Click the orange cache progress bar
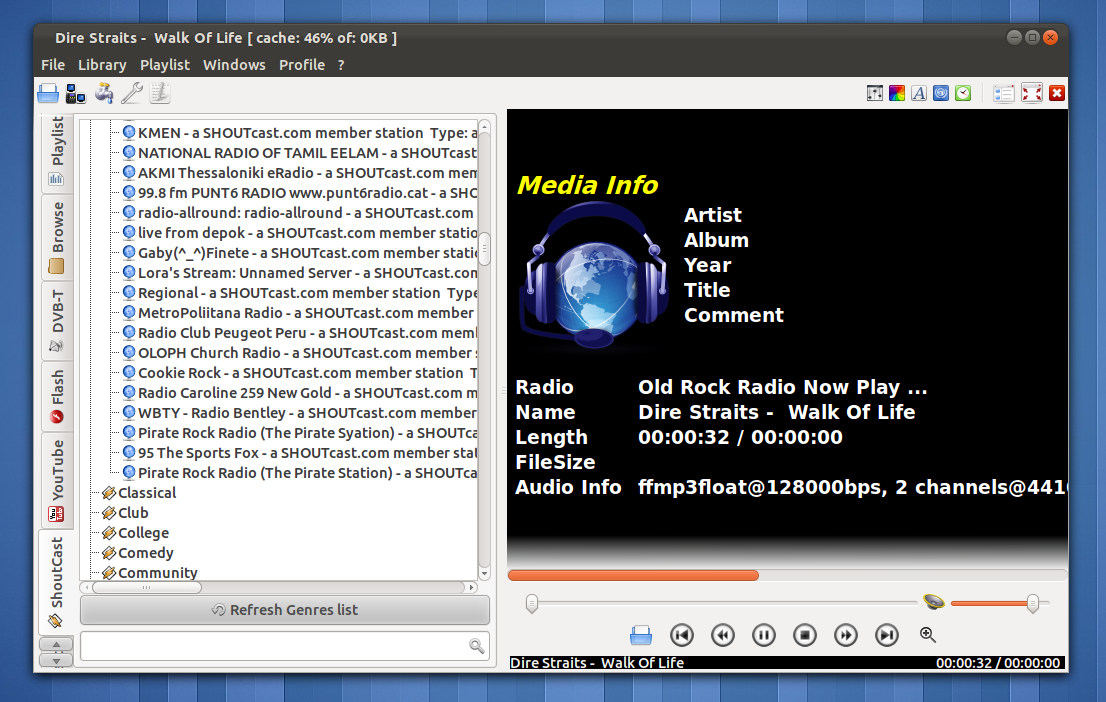This screenshot has height=702, width=1106. [x=633, y=576]
